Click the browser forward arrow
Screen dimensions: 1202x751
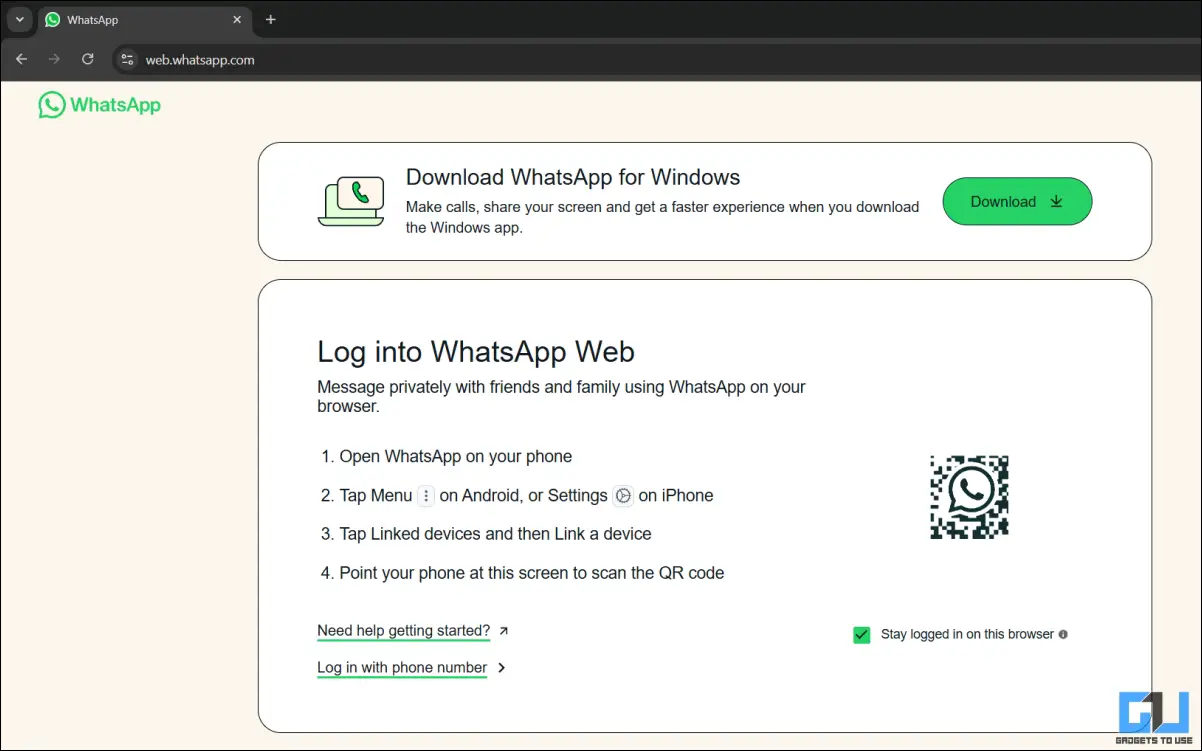pos(54,60)
